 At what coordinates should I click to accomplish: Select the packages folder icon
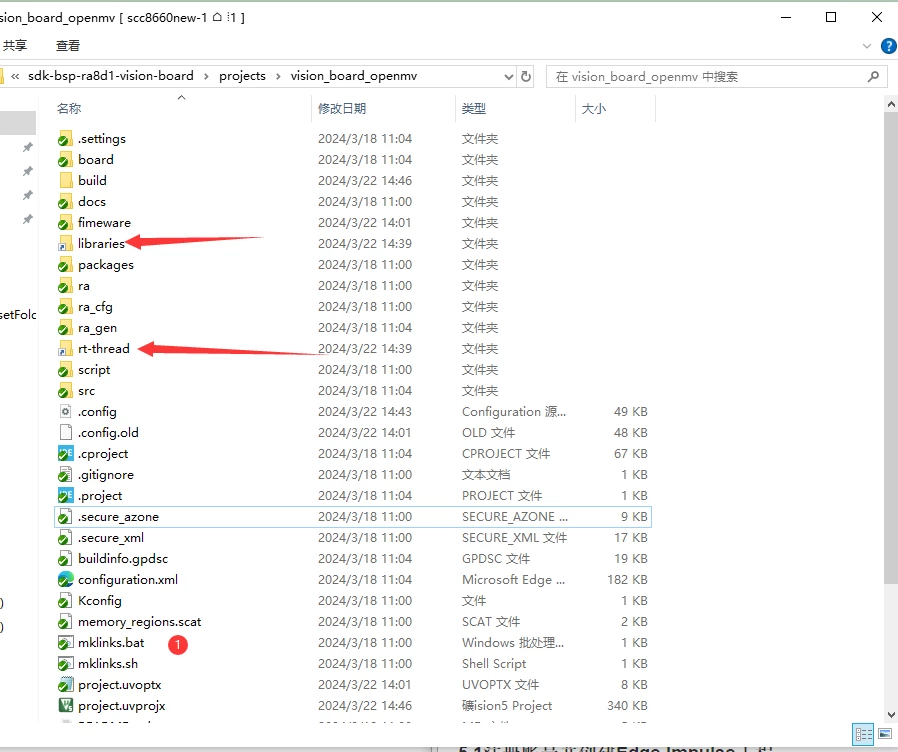tap(65, 265)
